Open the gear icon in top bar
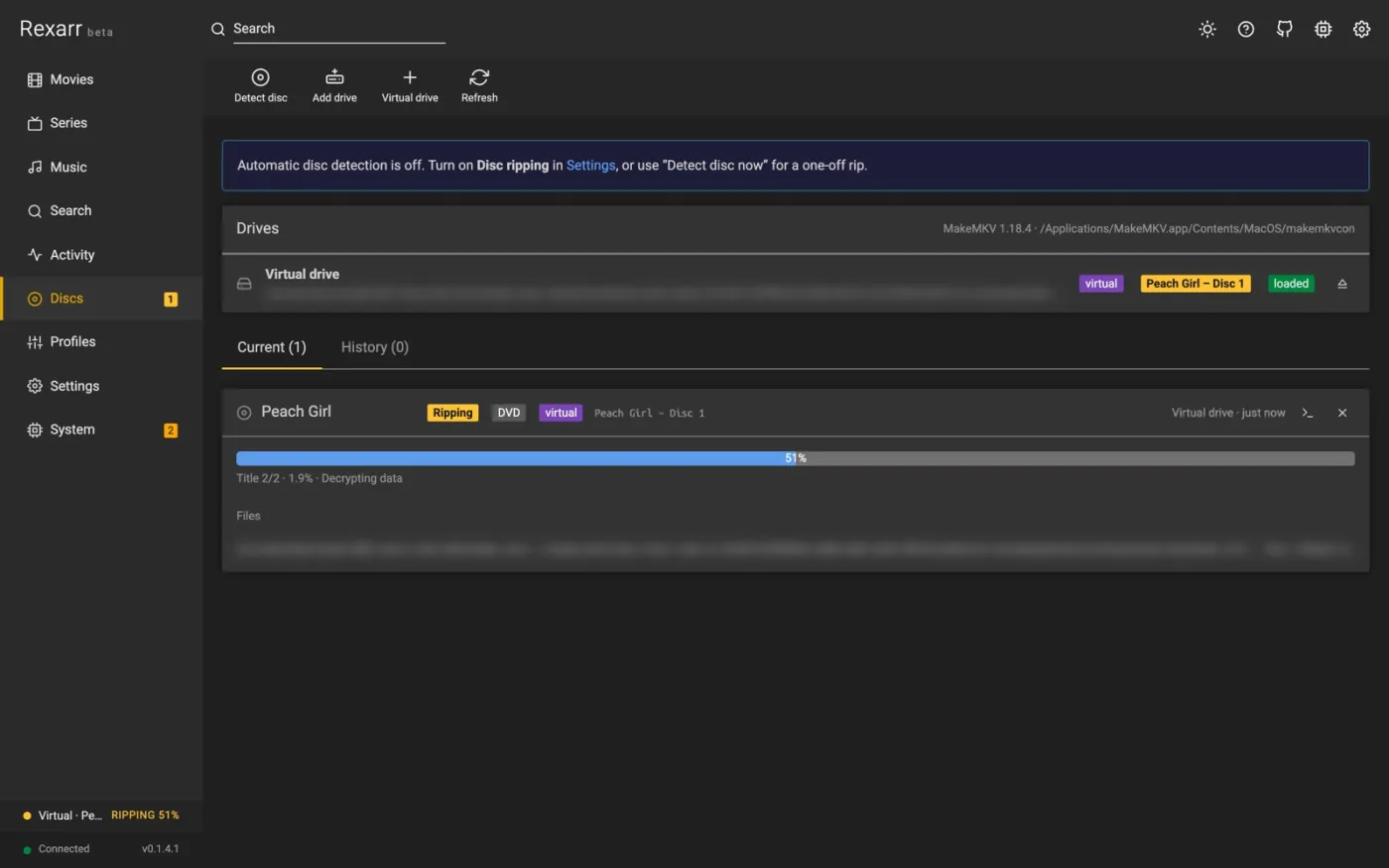This screenshot has width=1389, height=868. click(x=1362, y=29)
